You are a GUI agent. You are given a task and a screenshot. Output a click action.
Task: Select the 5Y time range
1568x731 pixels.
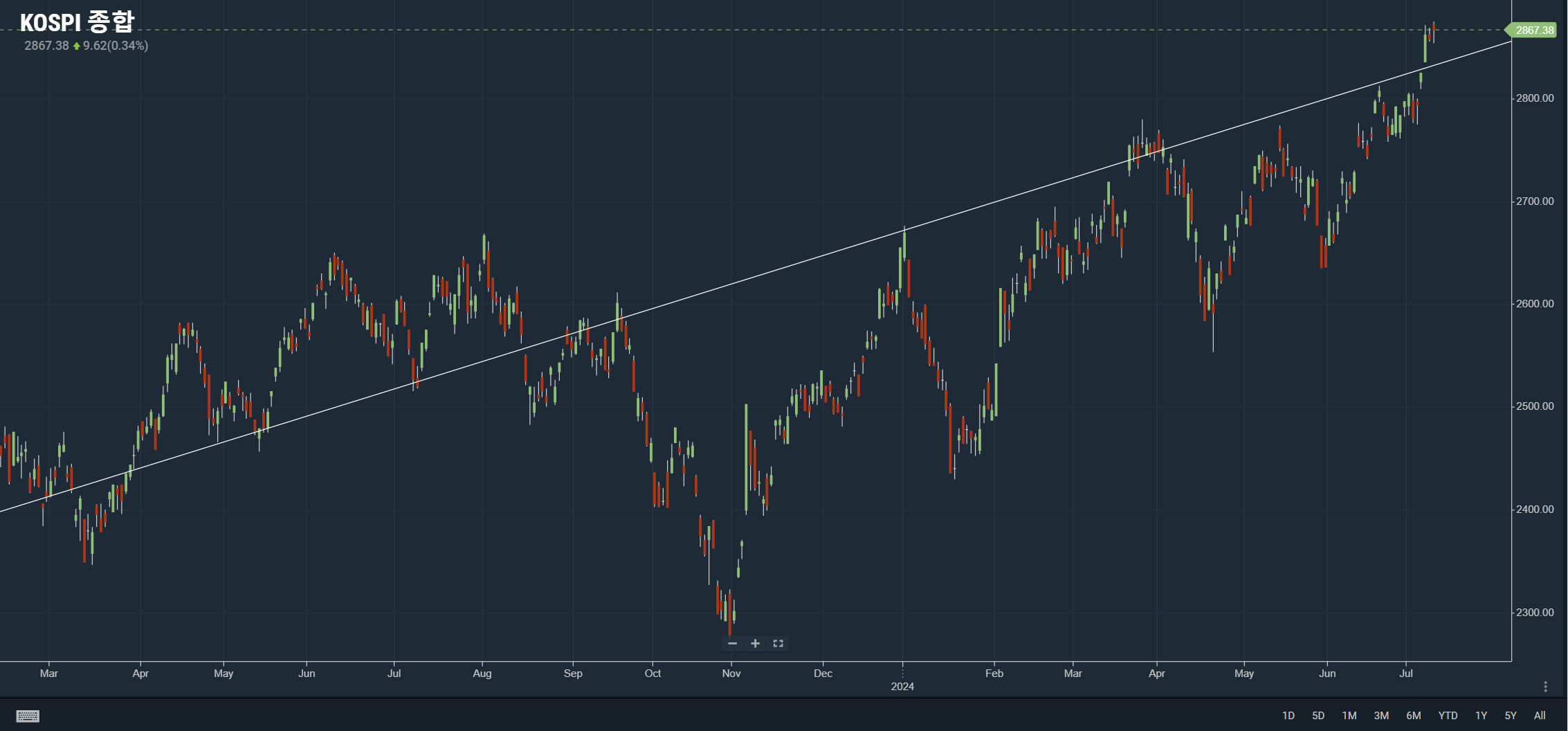[1511, 716]
